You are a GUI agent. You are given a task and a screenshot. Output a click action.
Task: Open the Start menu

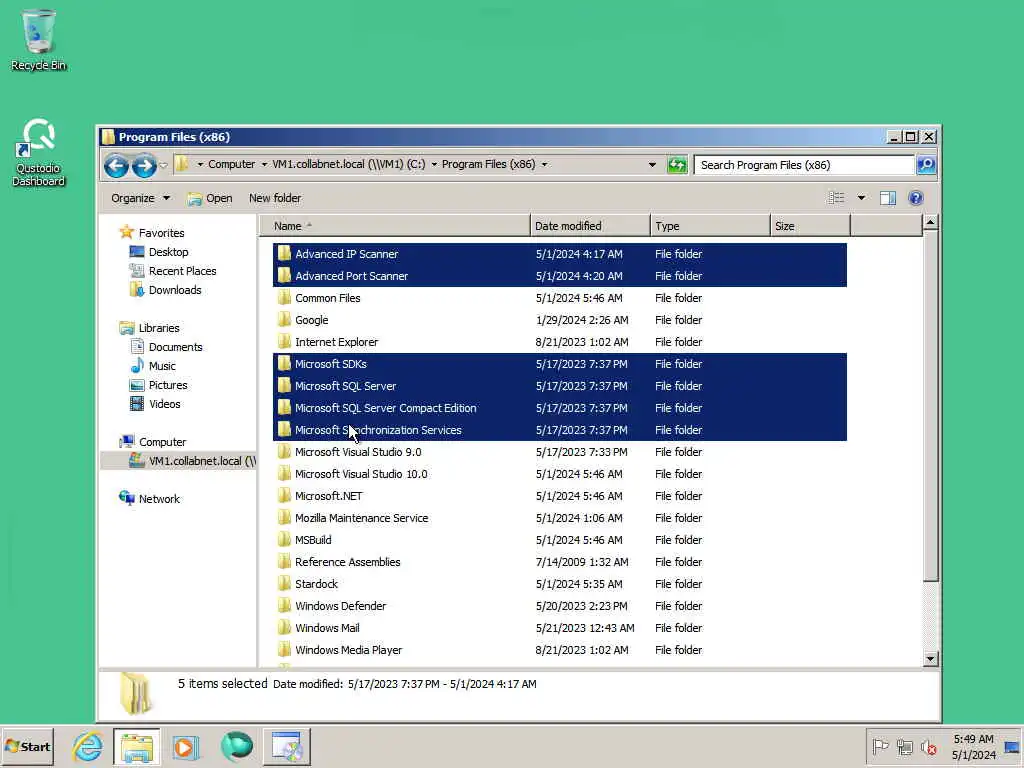[x=27, y=746]
